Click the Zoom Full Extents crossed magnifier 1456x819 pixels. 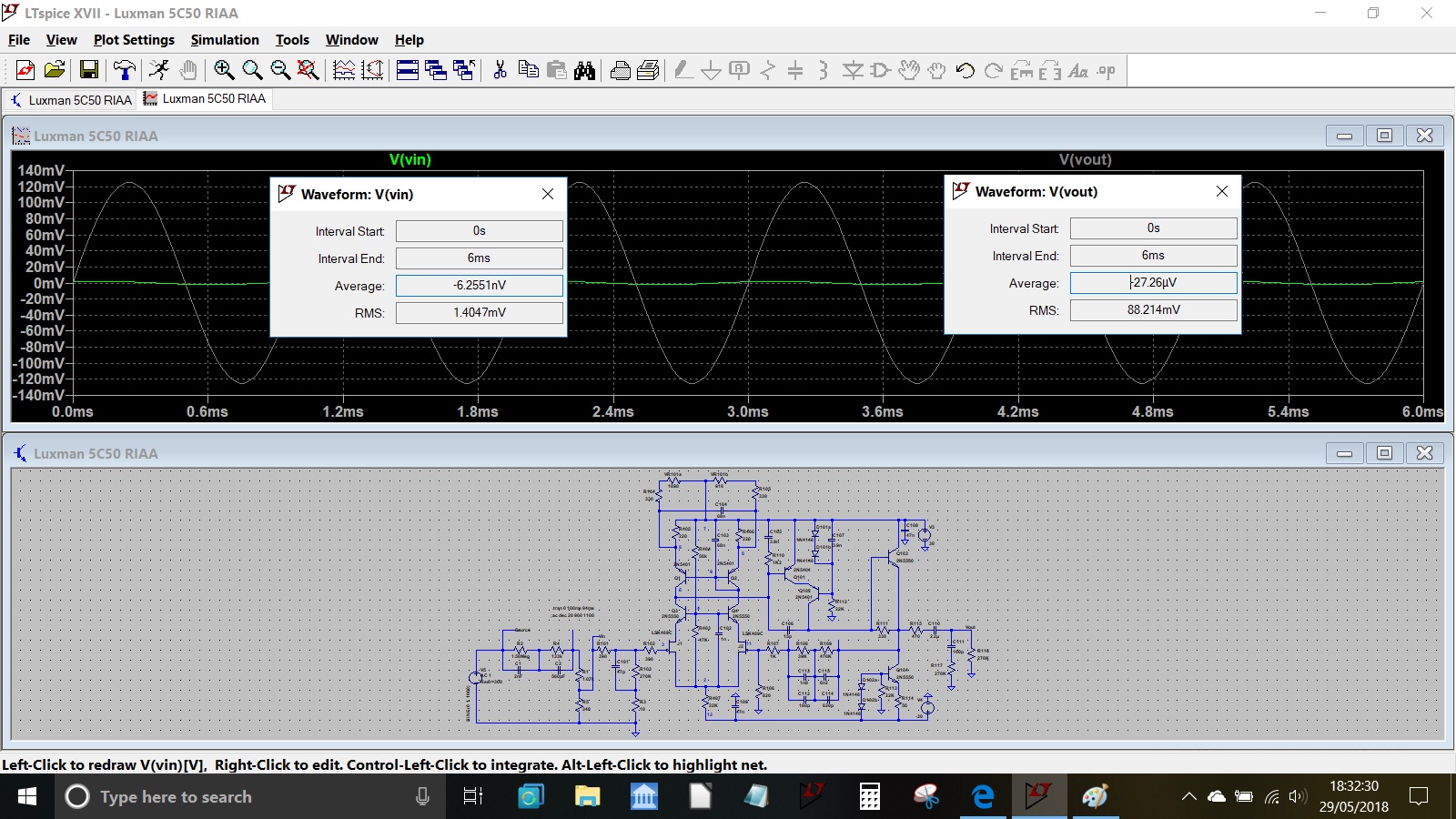(308, 70)
